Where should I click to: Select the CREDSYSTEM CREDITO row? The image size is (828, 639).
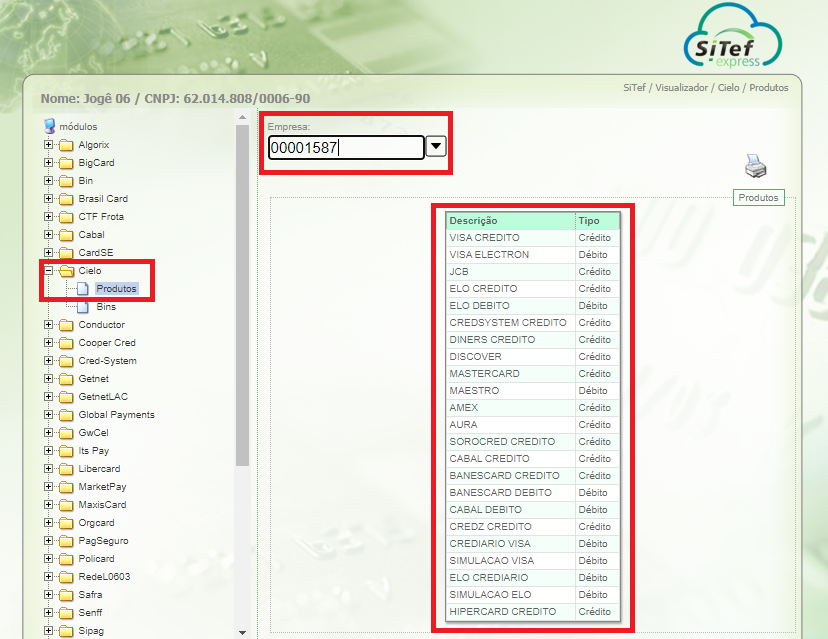[533, 323]
